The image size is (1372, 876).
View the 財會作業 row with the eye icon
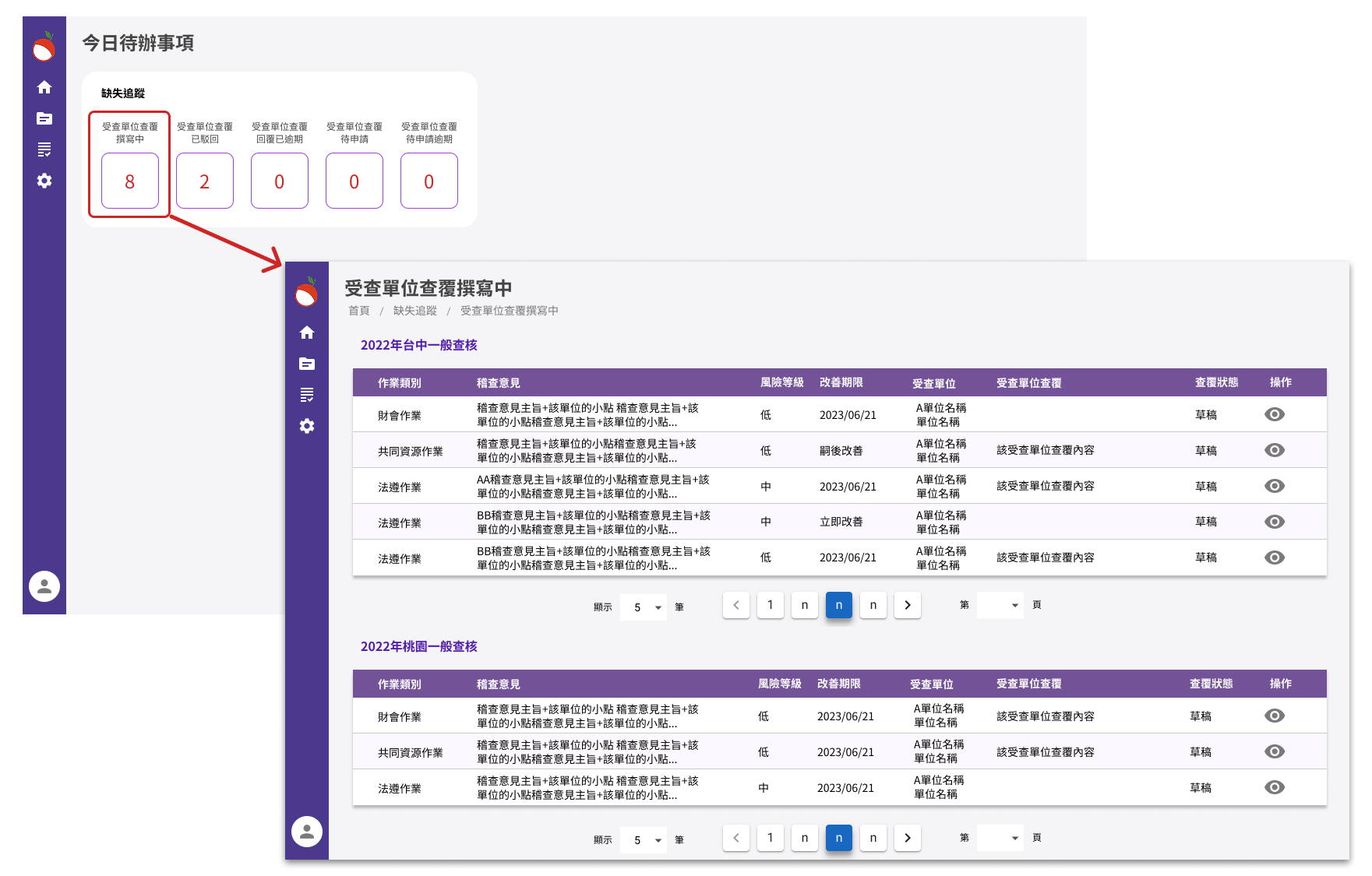tap(1275, 414)
